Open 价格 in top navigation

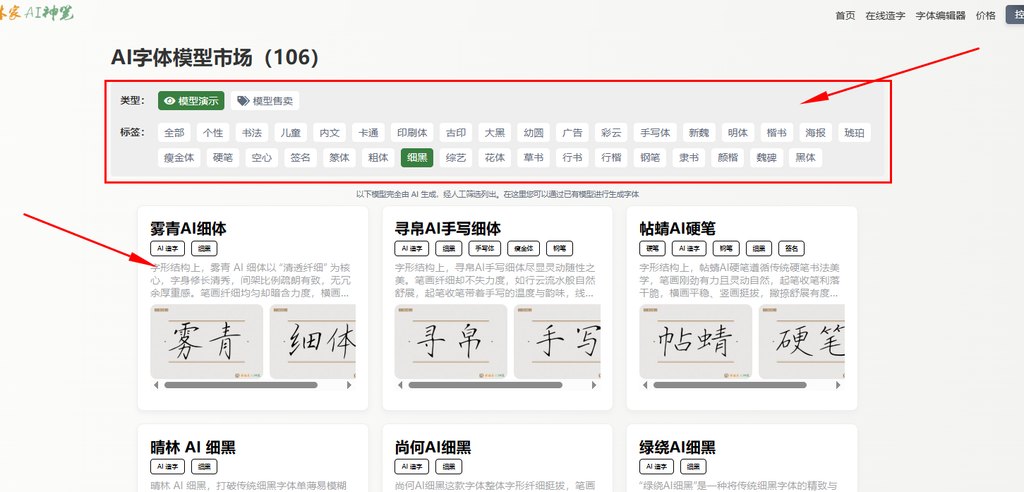pyautogui.click(x=985, y=16)
